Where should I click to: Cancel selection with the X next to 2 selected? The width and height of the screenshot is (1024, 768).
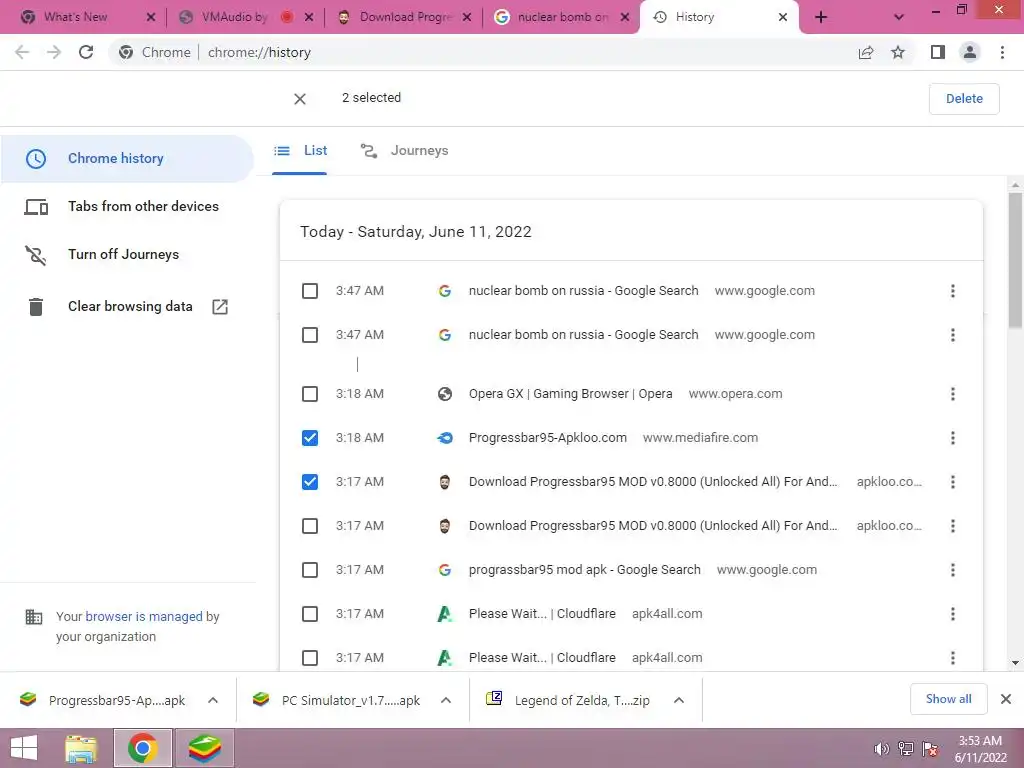(x=300, y=99)
